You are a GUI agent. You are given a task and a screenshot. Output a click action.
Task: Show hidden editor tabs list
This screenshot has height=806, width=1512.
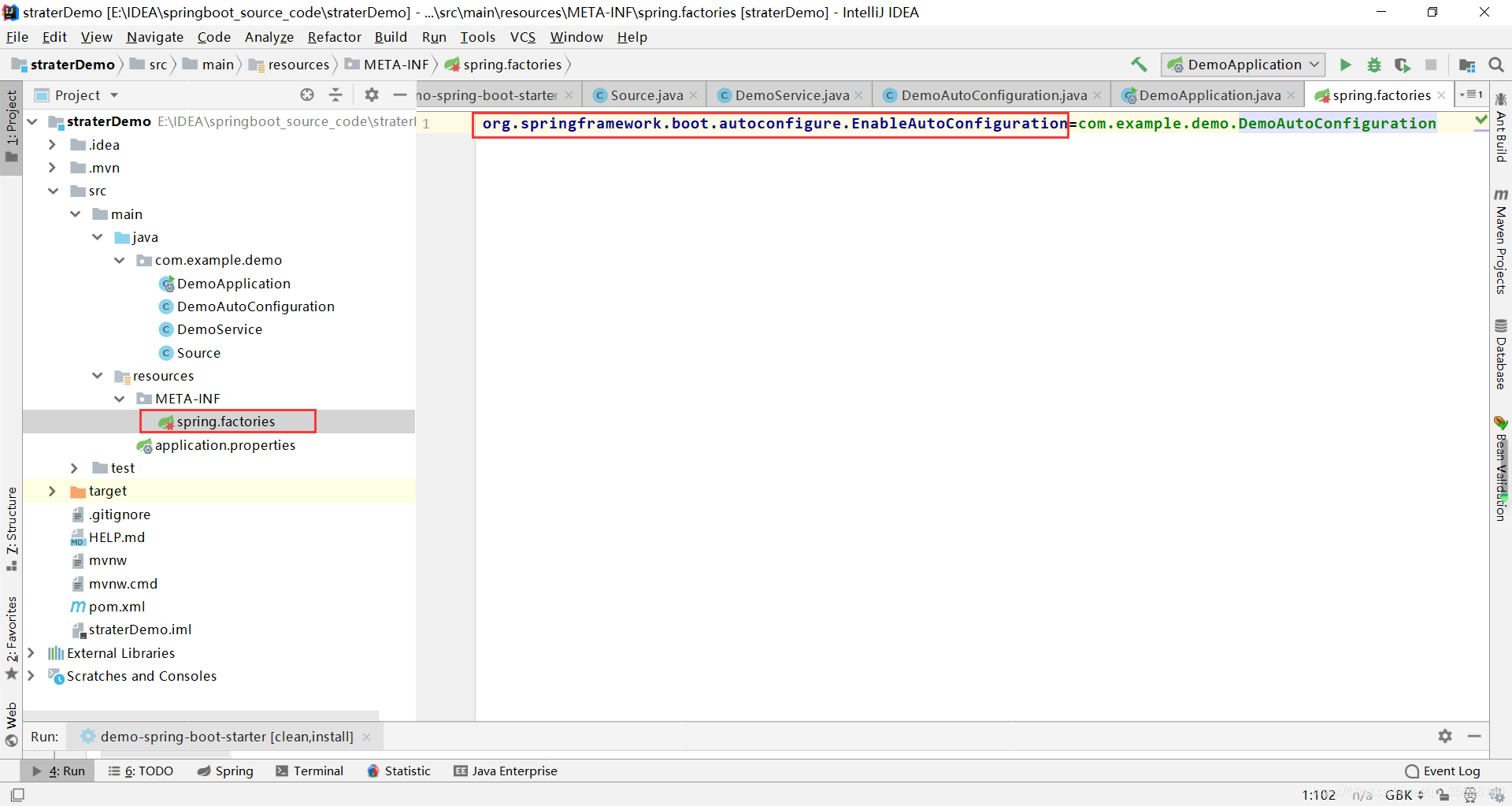[1471, 95]
